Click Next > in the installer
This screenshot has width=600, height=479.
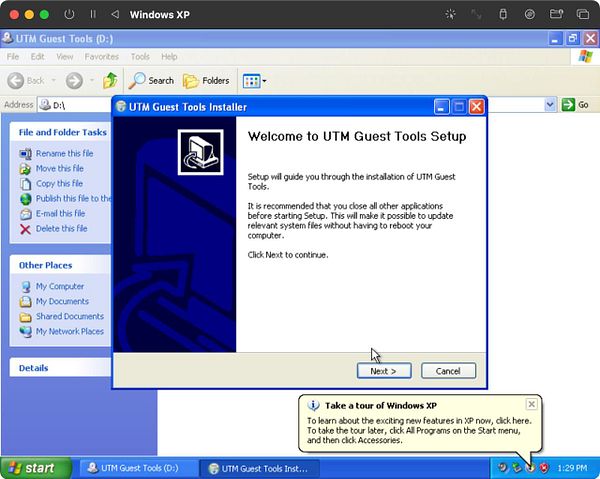pos(384,371)
